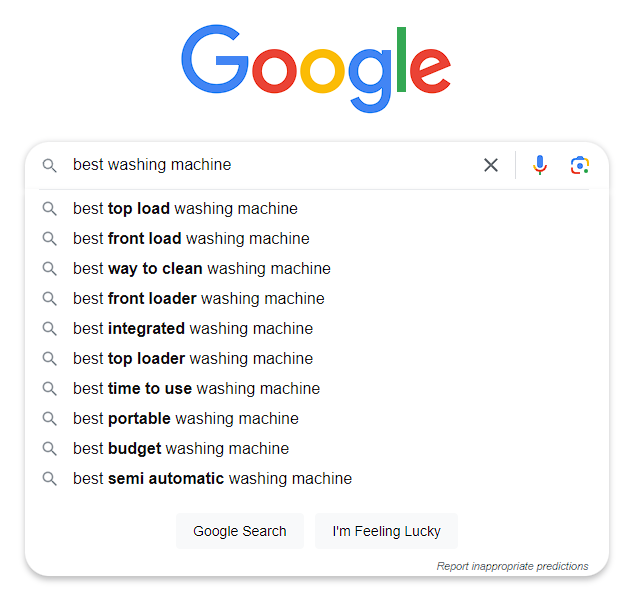
Task: Pick 'best way to clean washing machine'
Action: (201, 269)
